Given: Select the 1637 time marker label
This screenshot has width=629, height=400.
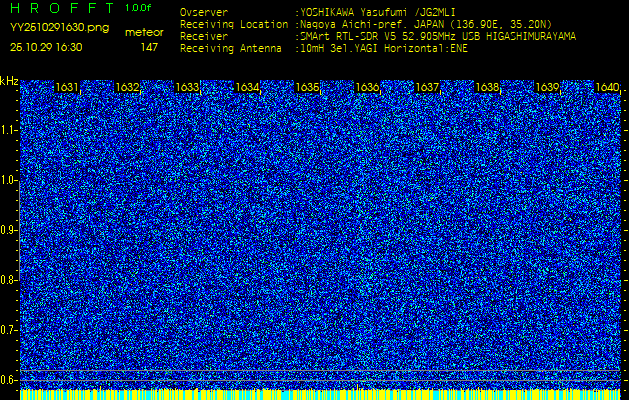Looking at the screenshot, I should (427, 87).
